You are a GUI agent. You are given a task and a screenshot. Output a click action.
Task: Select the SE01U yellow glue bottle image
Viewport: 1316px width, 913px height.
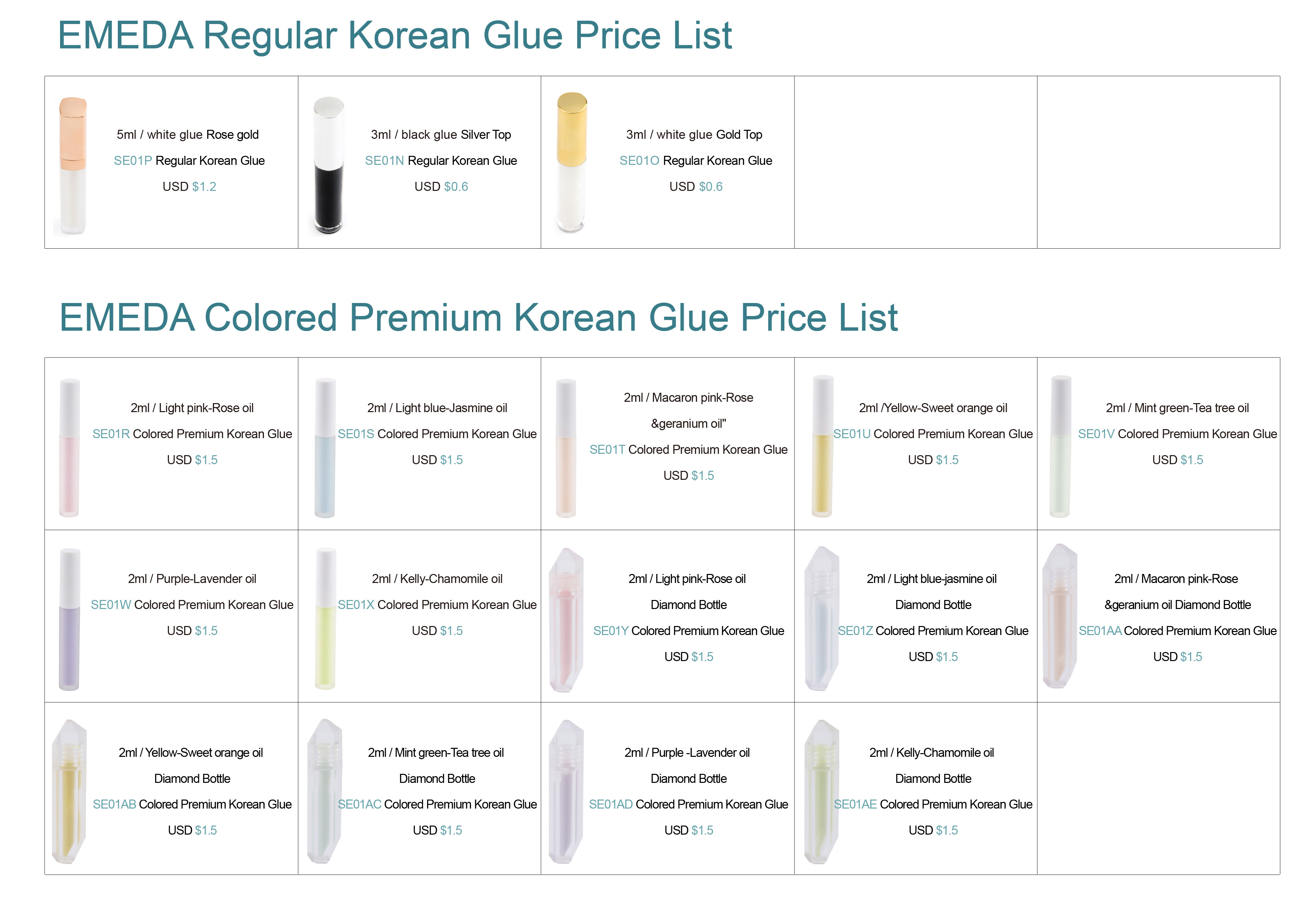point(822,446)
